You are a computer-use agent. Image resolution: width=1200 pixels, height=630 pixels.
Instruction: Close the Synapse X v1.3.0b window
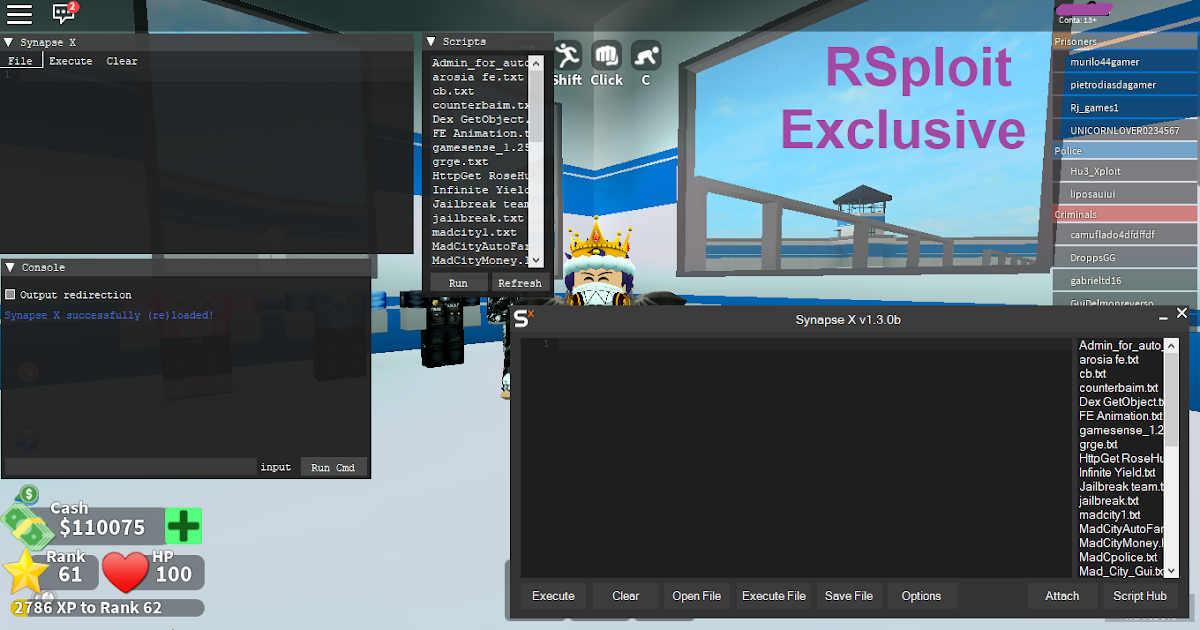(x=1182, y=314)
